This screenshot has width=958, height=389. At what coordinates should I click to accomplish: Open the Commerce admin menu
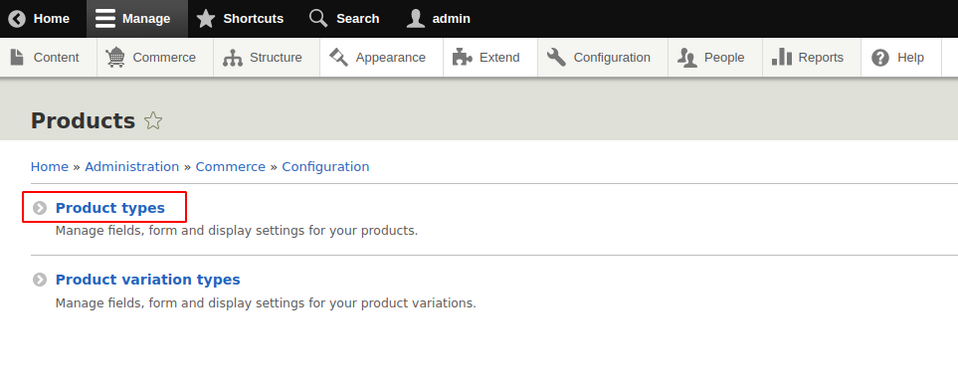coord(155,57)
